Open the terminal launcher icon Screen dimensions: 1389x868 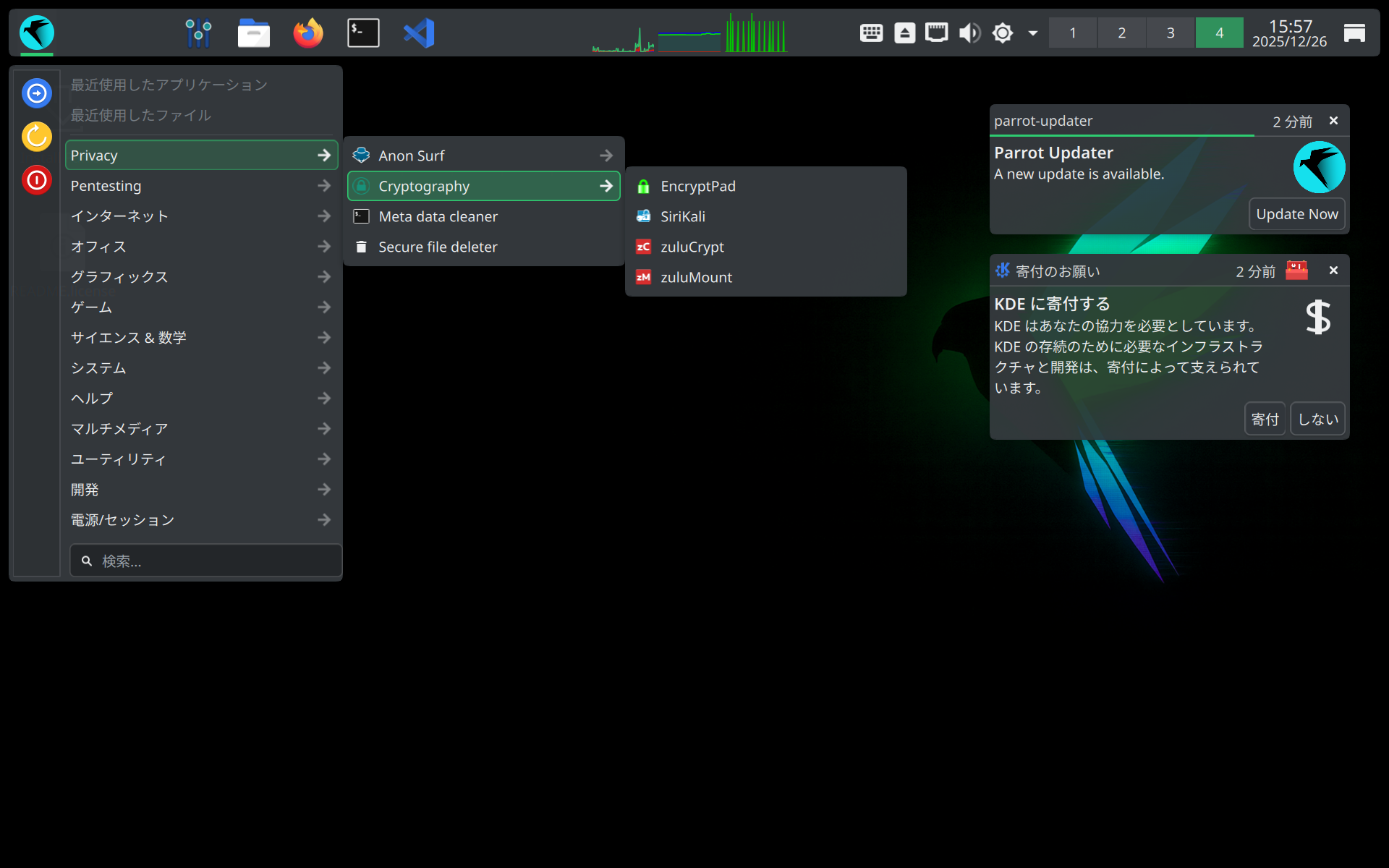coord(363,33)
